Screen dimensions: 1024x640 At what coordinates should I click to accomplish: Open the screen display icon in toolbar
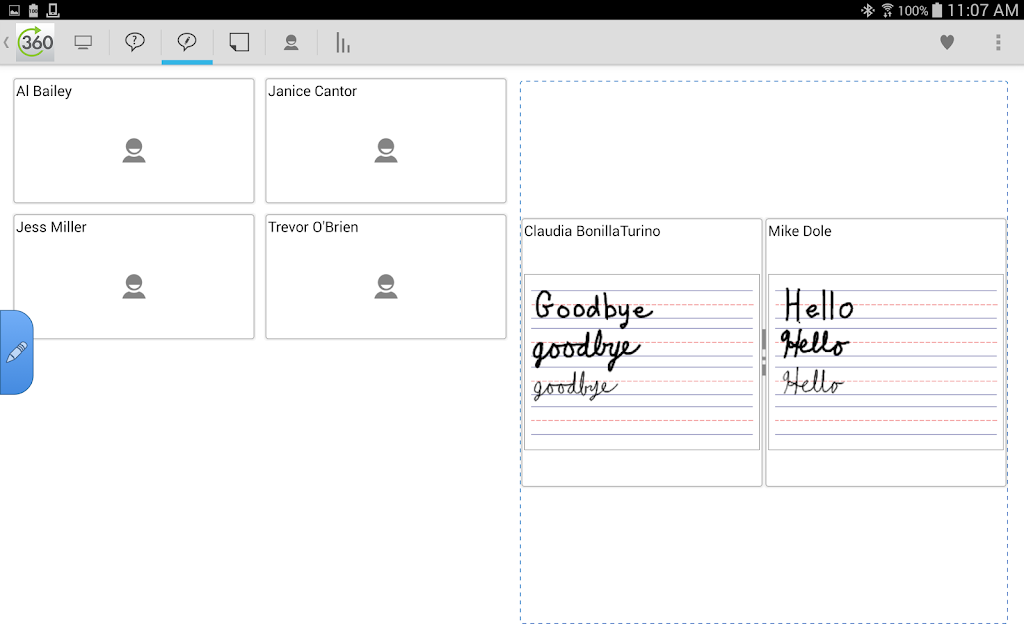tap(83, 43)
